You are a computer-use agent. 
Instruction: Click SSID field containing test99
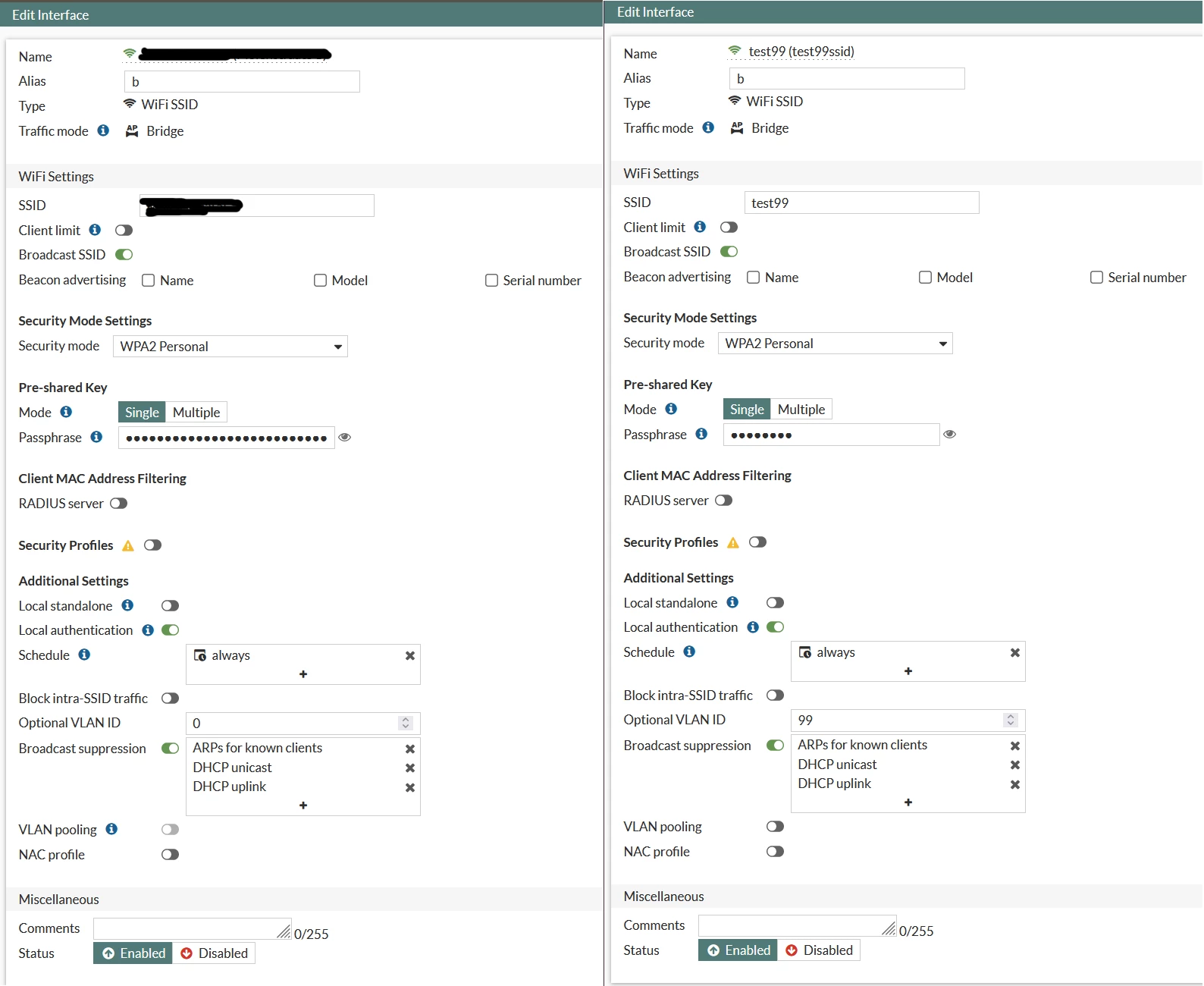pos(862,203)
